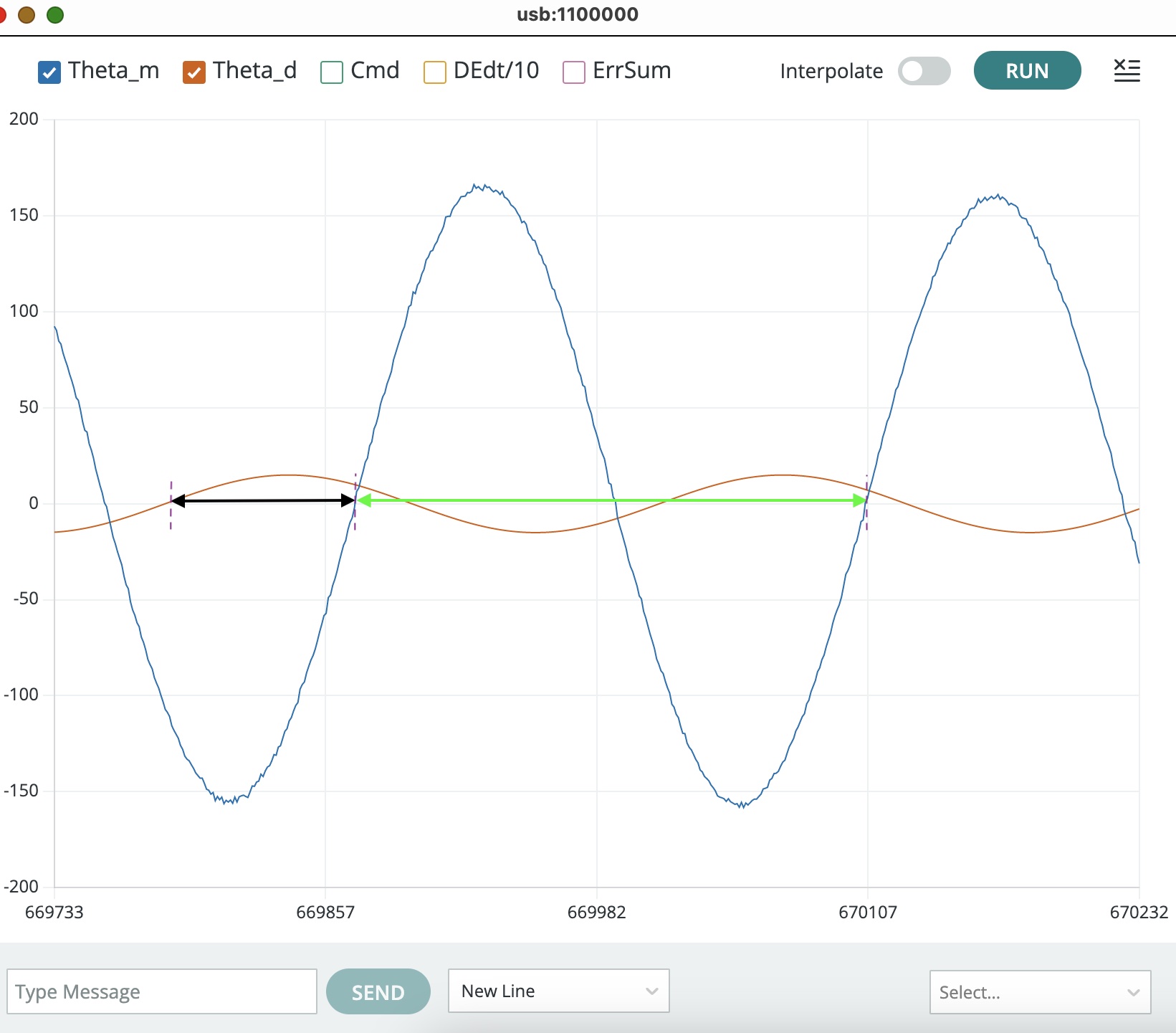
Task: Click the black double-headed arrow on chart
Action: (x=263, y=500)
